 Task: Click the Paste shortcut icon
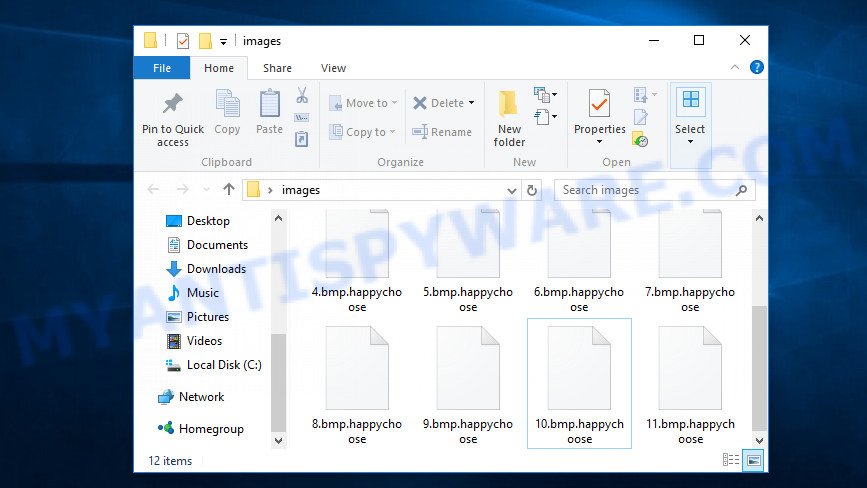pyautogui.click(x=301, y=139)
